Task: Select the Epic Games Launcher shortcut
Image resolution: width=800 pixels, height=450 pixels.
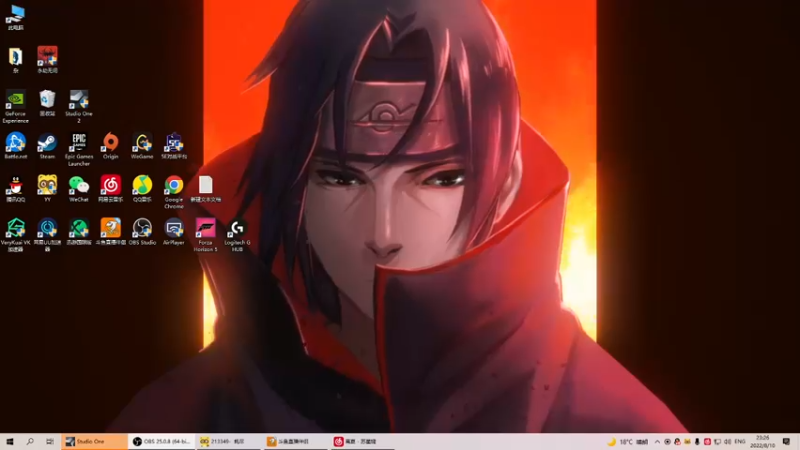Action: point(79,149)
